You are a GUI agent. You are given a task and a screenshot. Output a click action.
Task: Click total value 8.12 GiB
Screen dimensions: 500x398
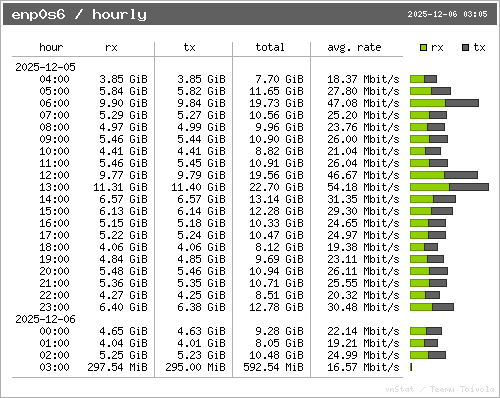pos(279,247)
